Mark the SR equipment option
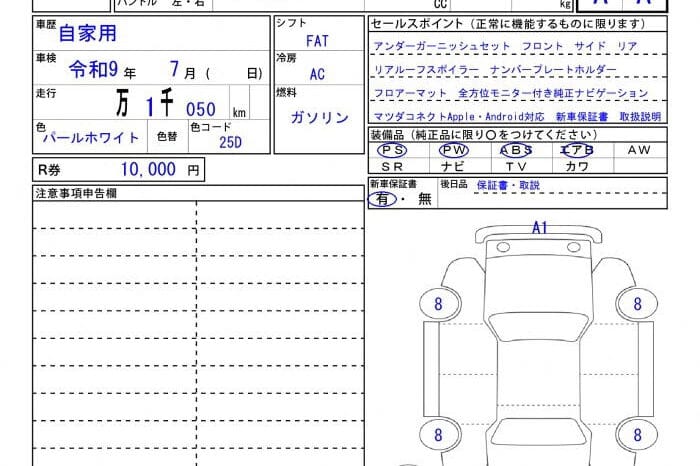Viewport: 700px width, 466px height. (392, 166)
